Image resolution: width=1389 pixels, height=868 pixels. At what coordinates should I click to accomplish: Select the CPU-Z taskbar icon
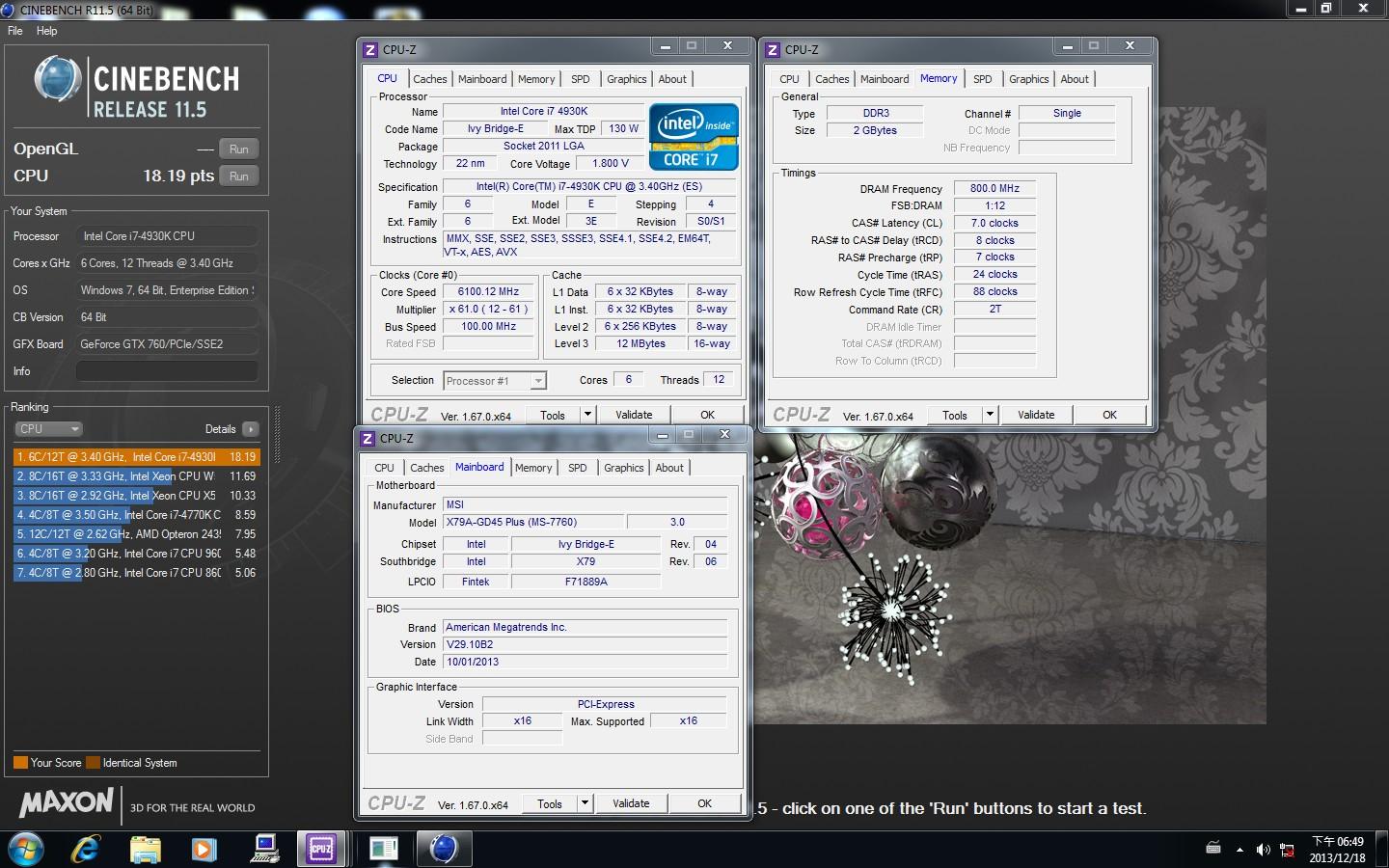point(321,849)
